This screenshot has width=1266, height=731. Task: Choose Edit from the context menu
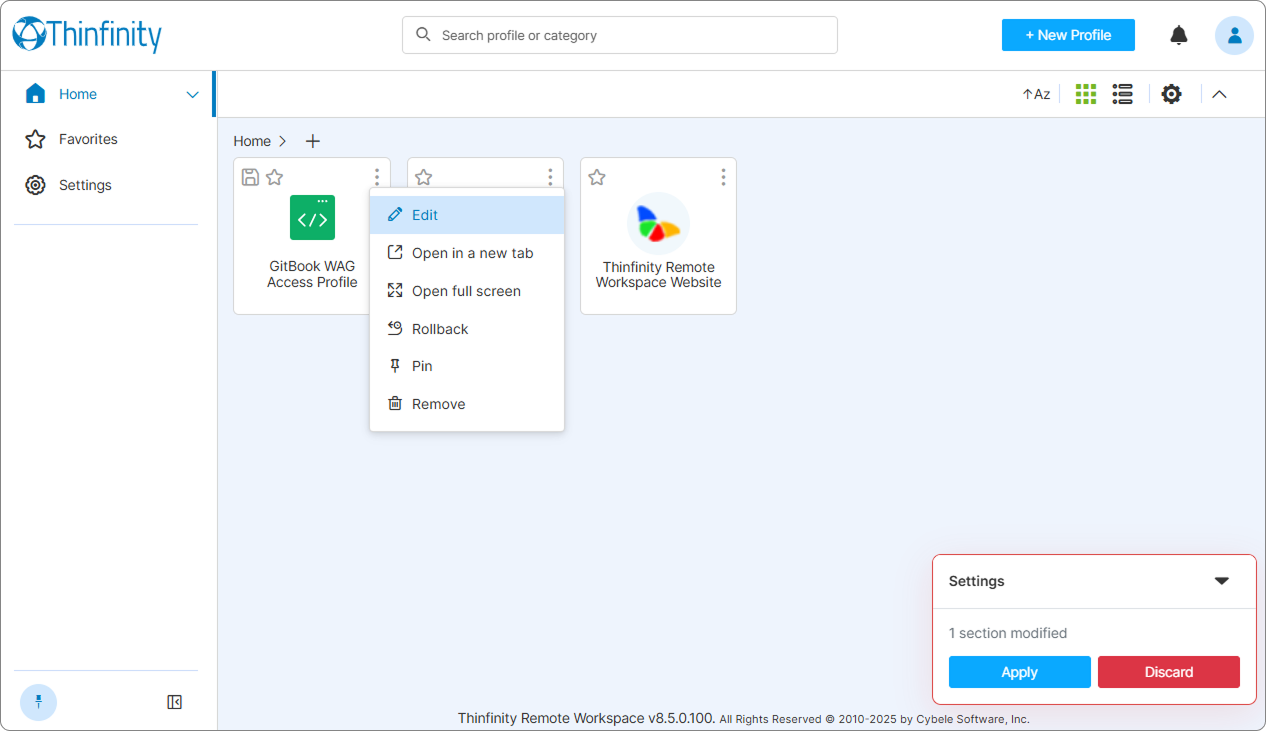[467, 215]
